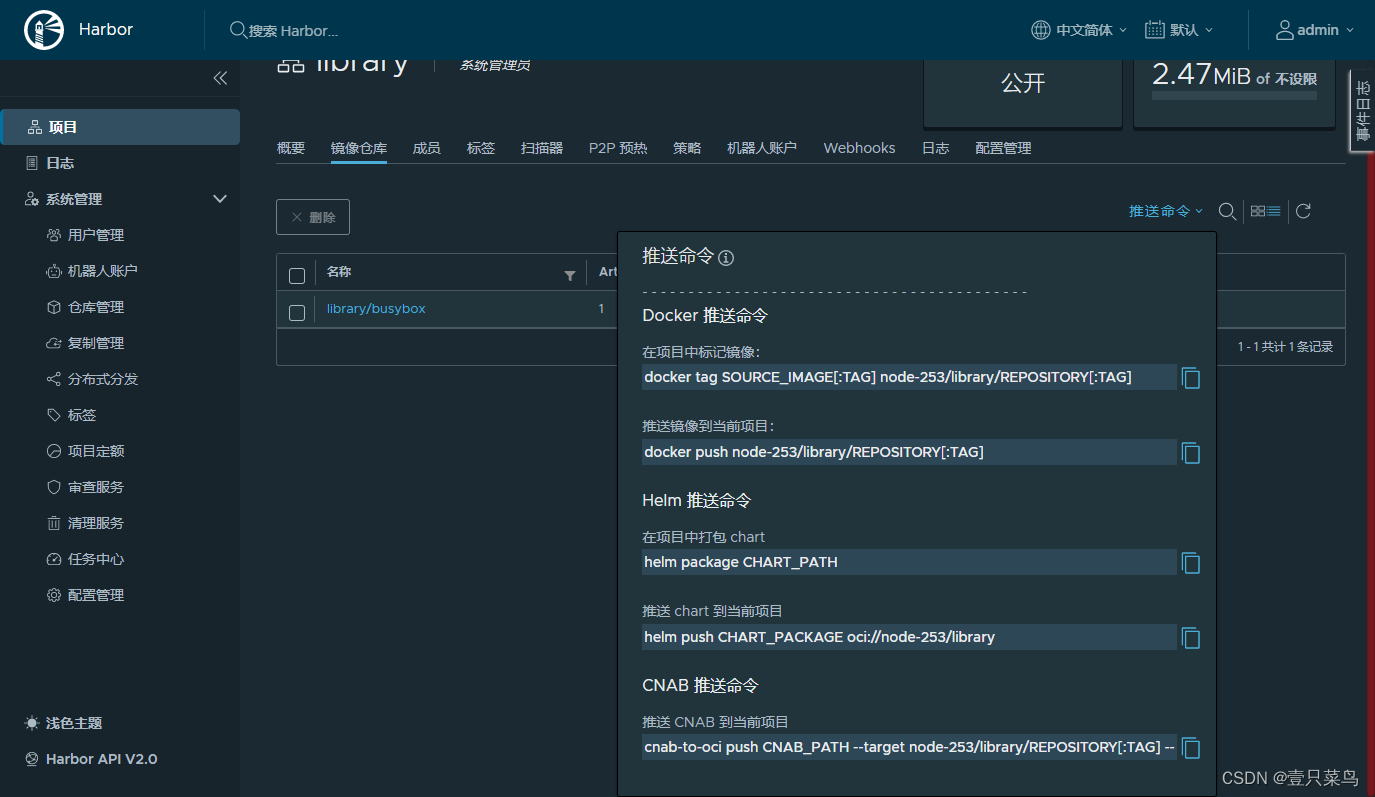Viewport: 1375px width, 797px height.
Task: Select the 项目 sidebar entry
Action: [x=120, y=127]
